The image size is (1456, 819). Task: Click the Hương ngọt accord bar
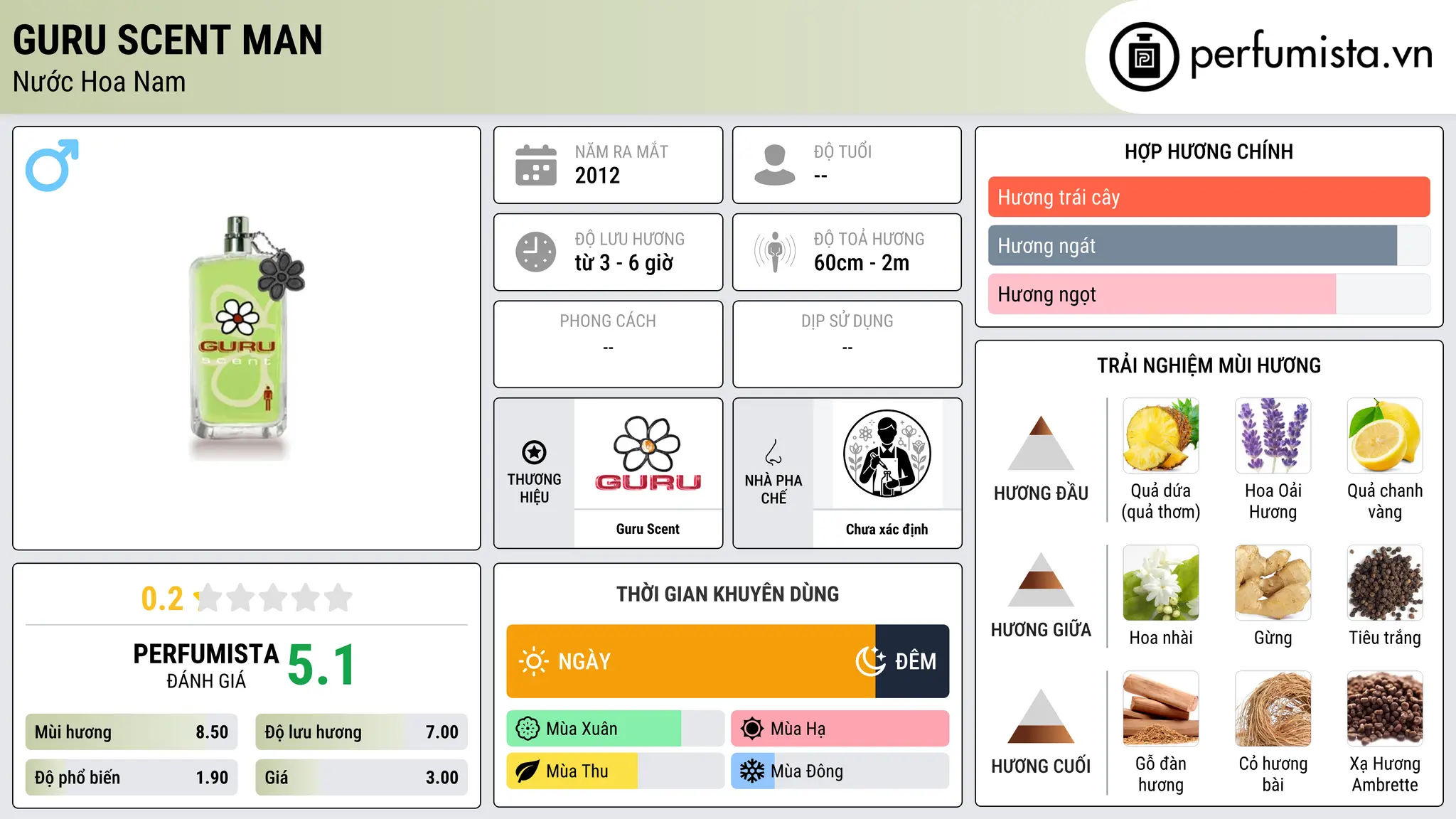point(1209,294)
